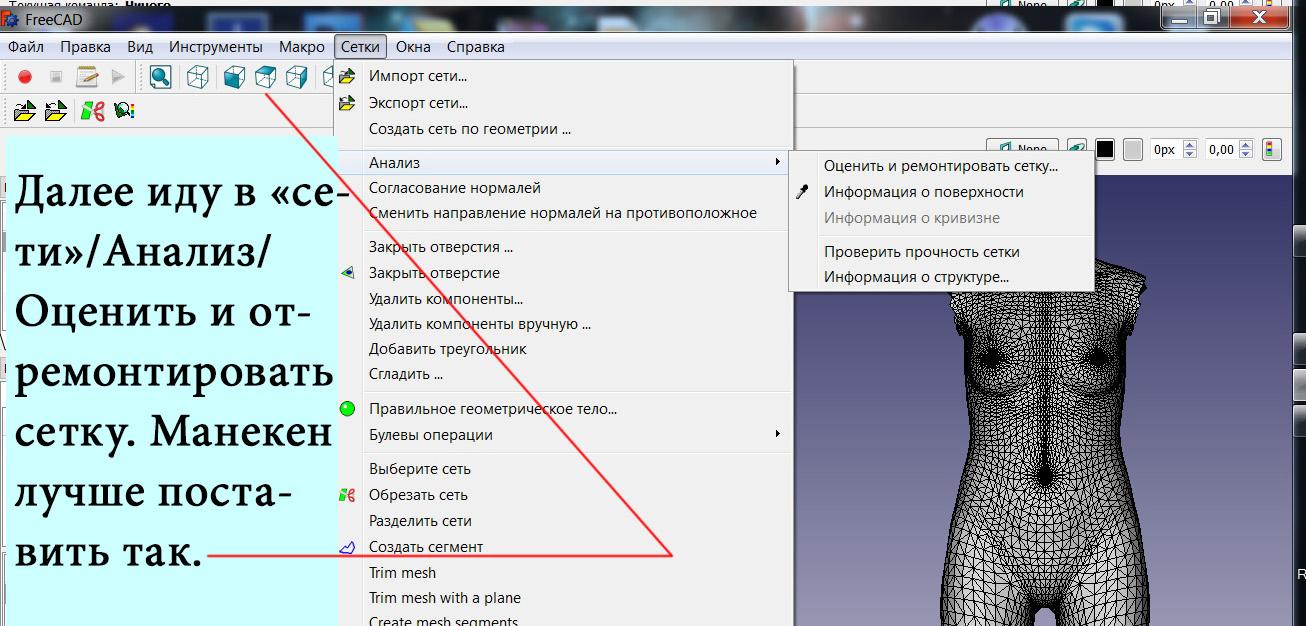The height and width of the screenshot is (626, 1306).
Task: Open the Файл menu
Action: click(x=26, y=47)
